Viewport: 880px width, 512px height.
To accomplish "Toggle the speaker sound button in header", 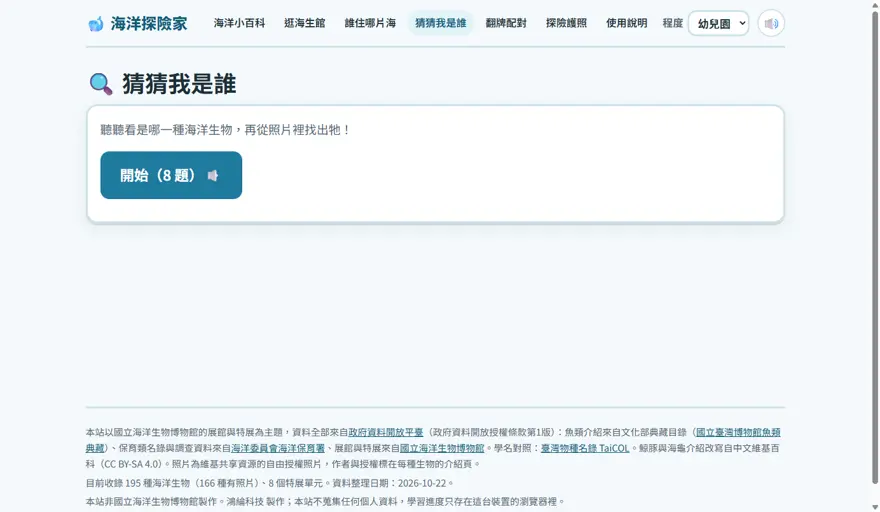I will 771,24.
